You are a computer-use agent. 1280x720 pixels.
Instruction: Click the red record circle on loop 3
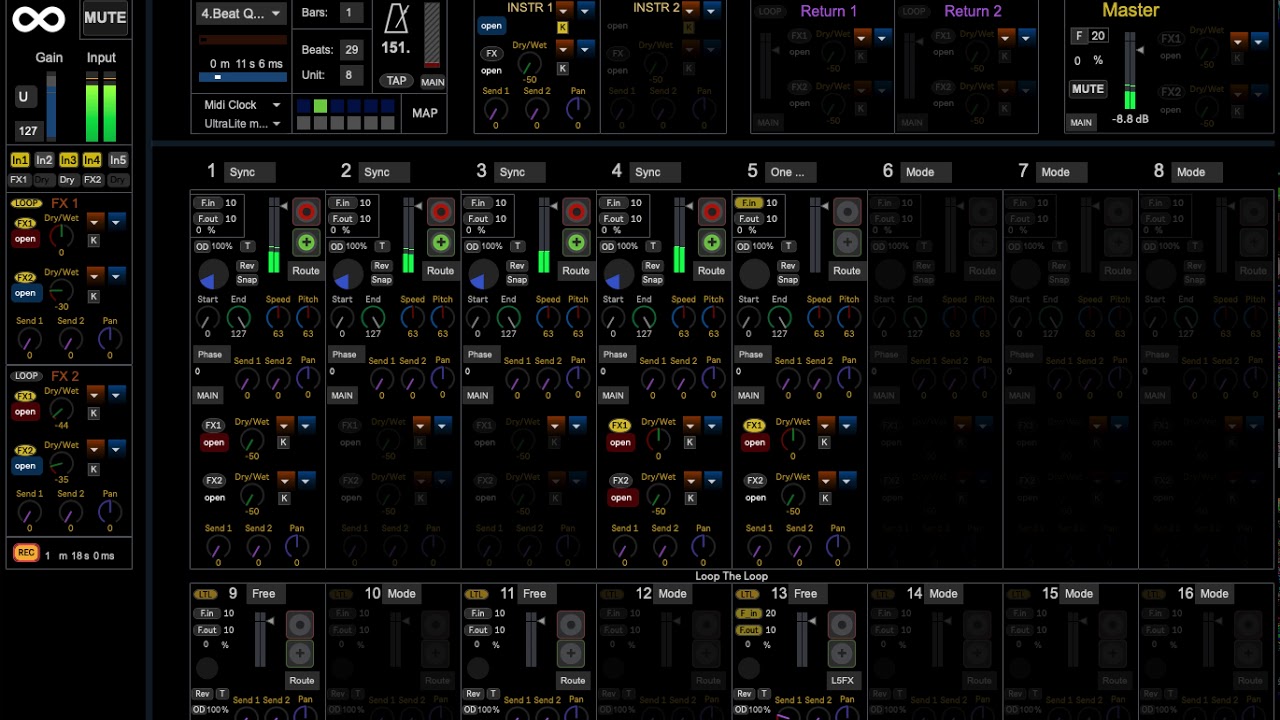click(576, 212)
